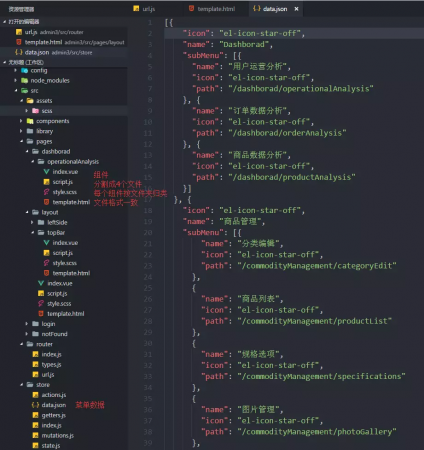Collapse the pages folder arrow
This screenshot has width=424, height=450.
pyautogui.click(x=21, y=141)
